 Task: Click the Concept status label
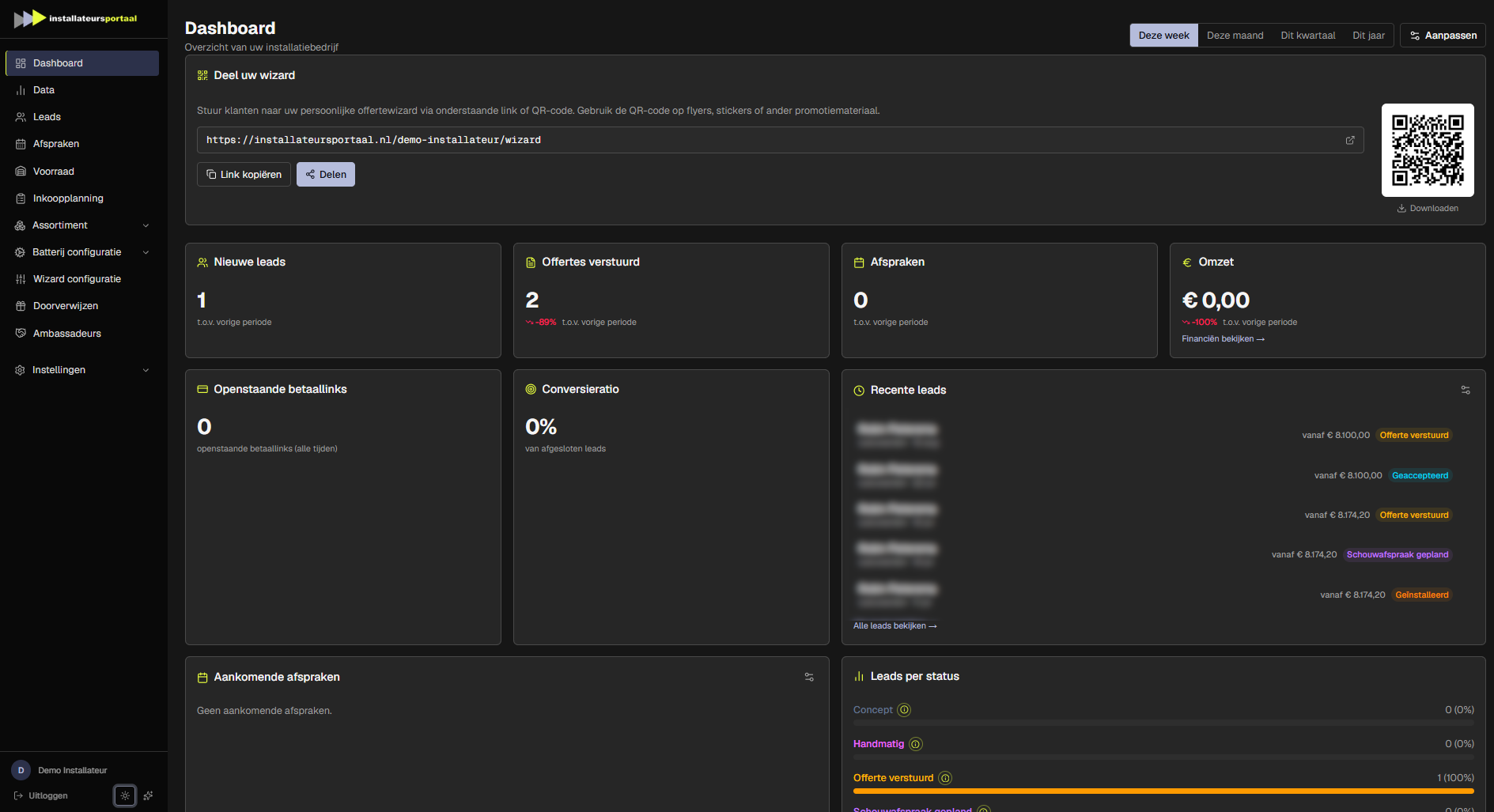[x=872, y=710]
